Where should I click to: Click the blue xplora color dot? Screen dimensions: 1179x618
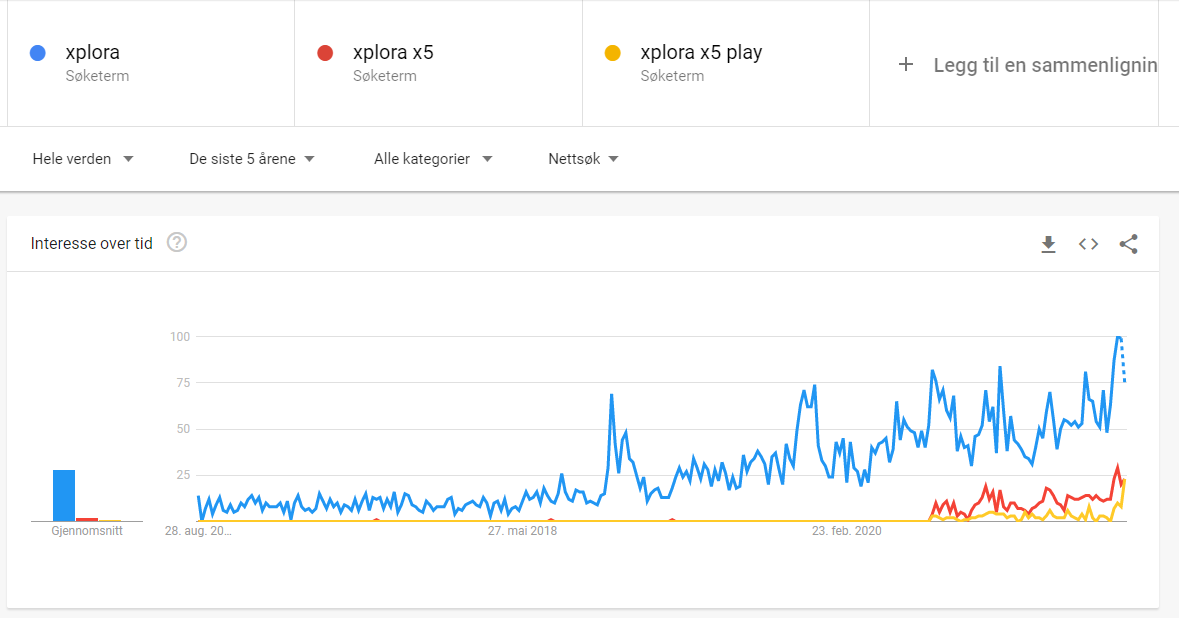38,53
